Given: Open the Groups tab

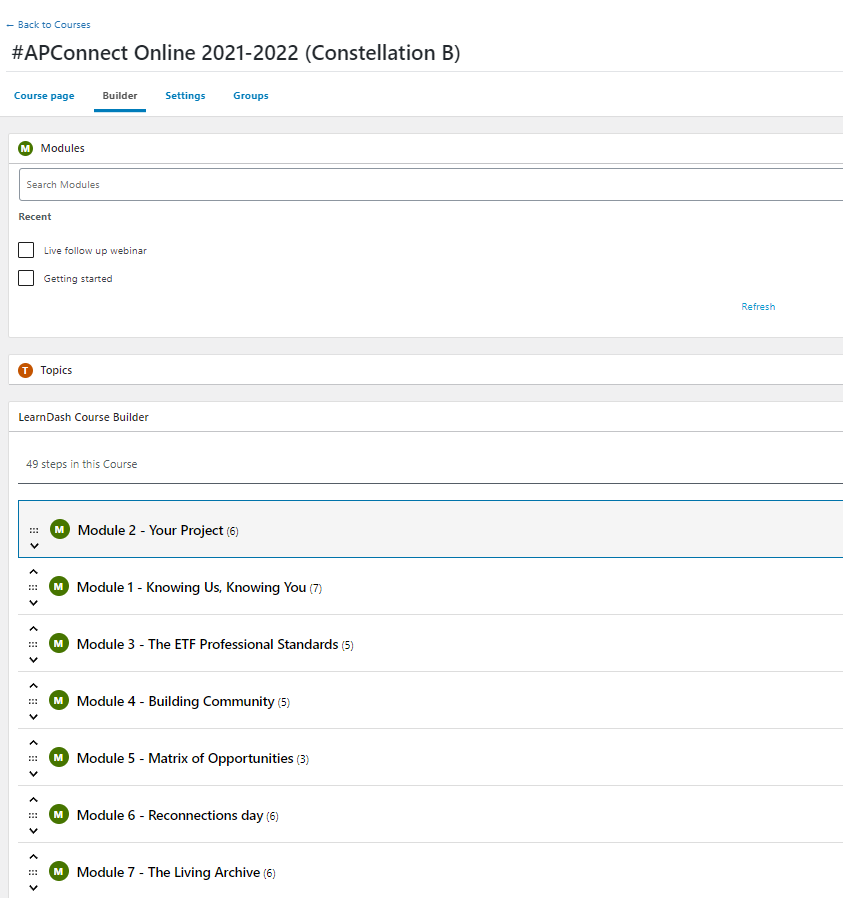Looking at the screenshot, I should click(x=251, y=96).
